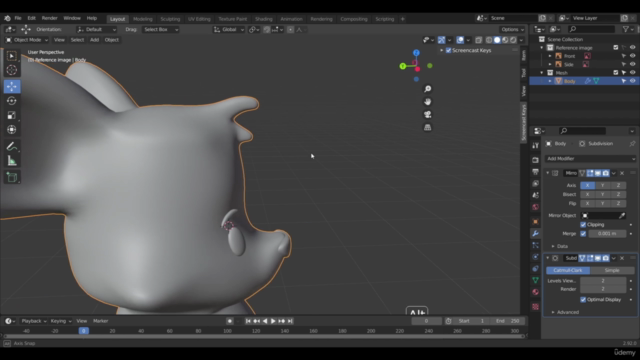Image resolution: width=640 pixels, height=360 pixels.
Task: Enable Mirror Bisect Y
Action: 602,194
